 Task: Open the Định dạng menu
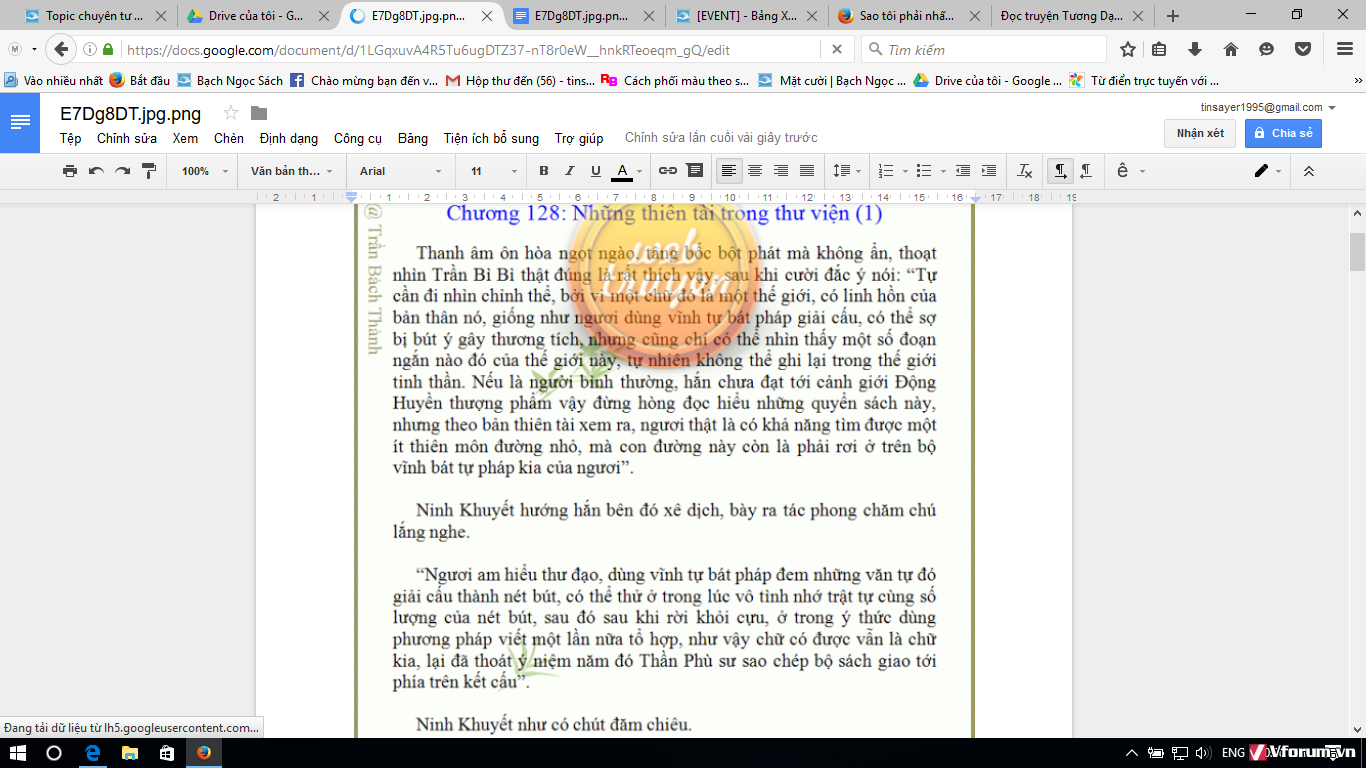pos(288,139)
